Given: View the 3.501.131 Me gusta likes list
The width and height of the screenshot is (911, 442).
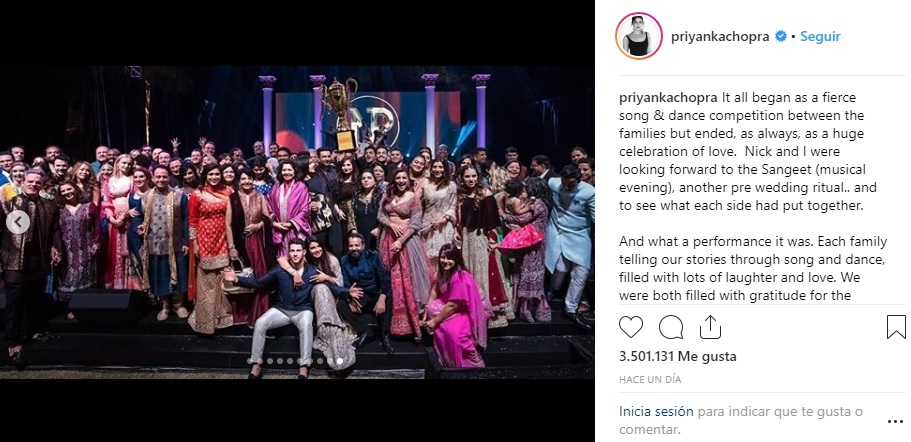Looking at the screenshot, I should pyautogui.click(x=677, y=357).
